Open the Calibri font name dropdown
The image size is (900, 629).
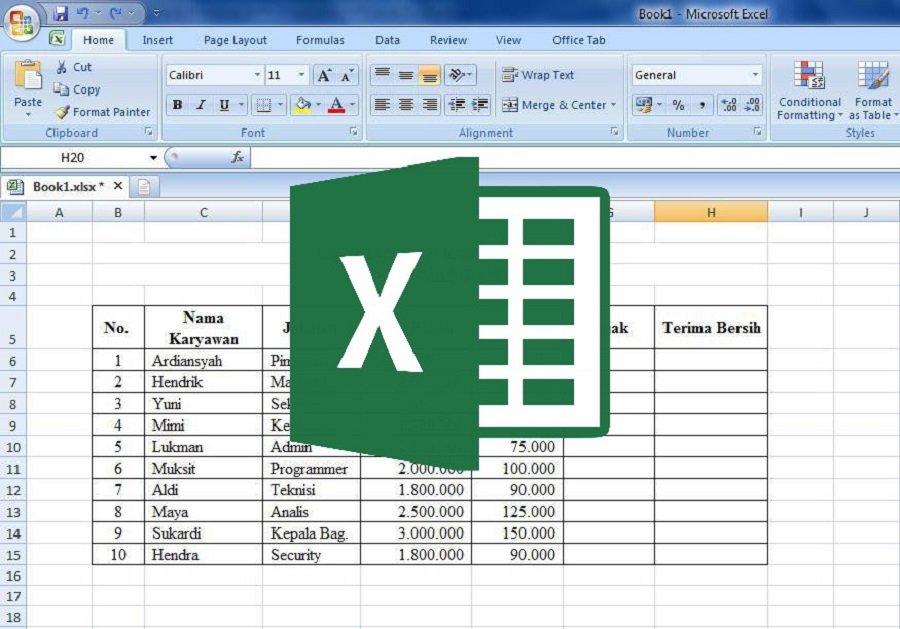coord(257,75)
